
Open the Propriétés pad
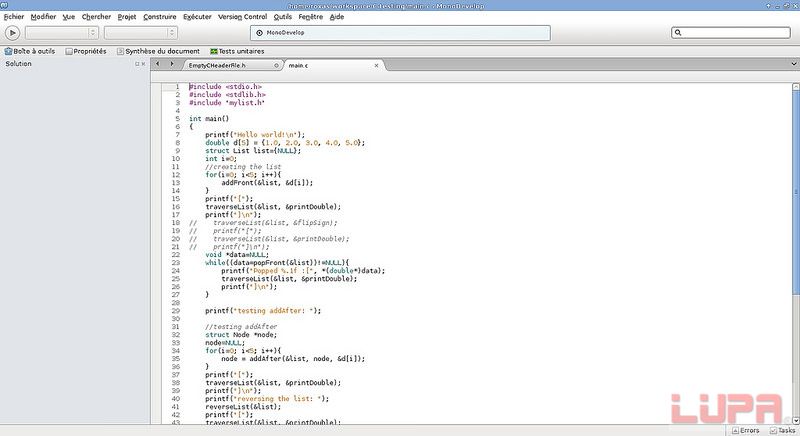pyautogui.click(x=86, y=52)
